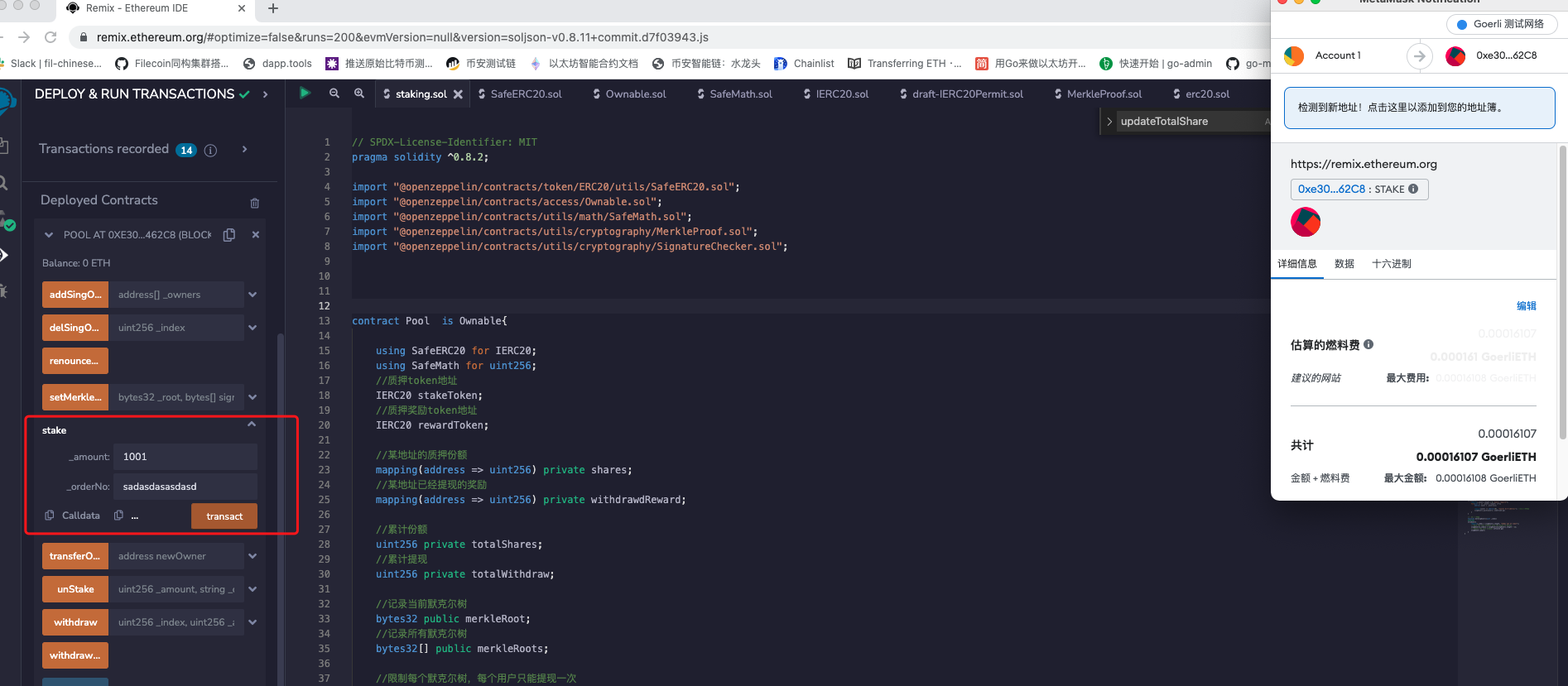The image size is (1568, 686).
Task: Click info icon next to STAKE label
Action: (1413, 189)
